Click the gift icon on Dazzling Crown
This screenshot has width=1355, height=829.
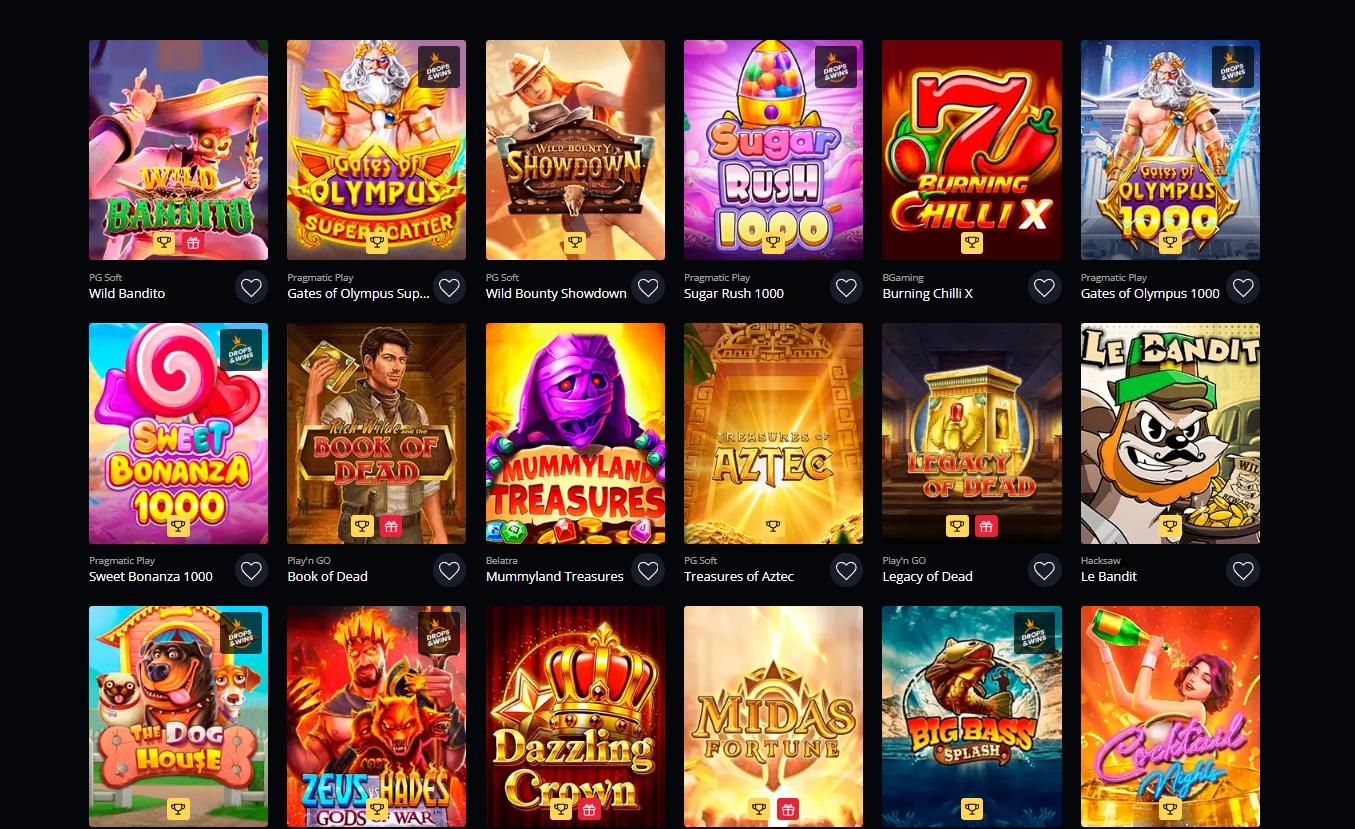tap(590, 809)
